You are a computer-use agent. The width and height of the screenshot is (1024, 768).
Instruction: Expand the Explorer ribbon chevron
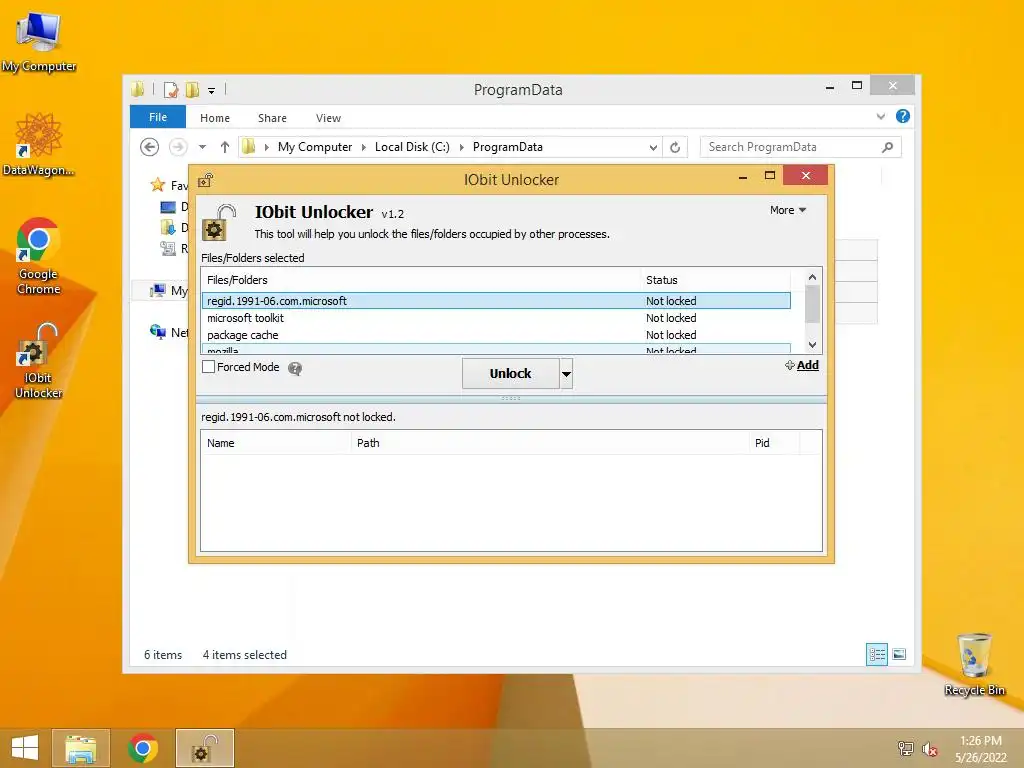tap(880, 117)
